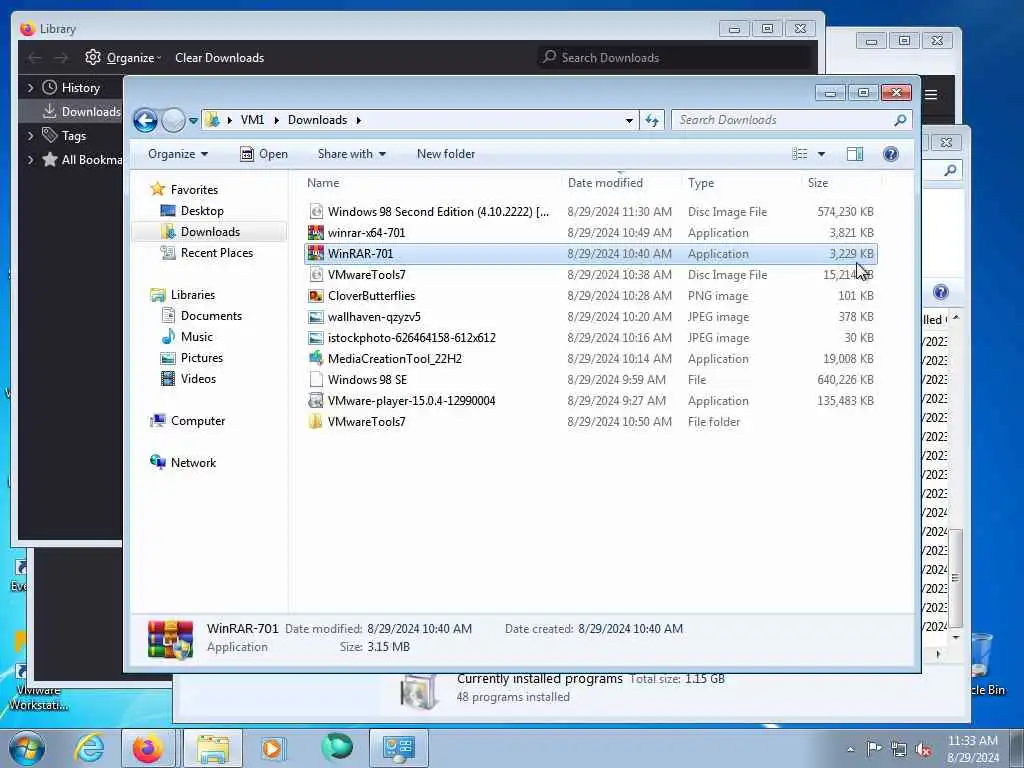Image resolution: width=1024 pixels, height=768 pixels.
Task: Sort by the Type column header
Action: 741,183
